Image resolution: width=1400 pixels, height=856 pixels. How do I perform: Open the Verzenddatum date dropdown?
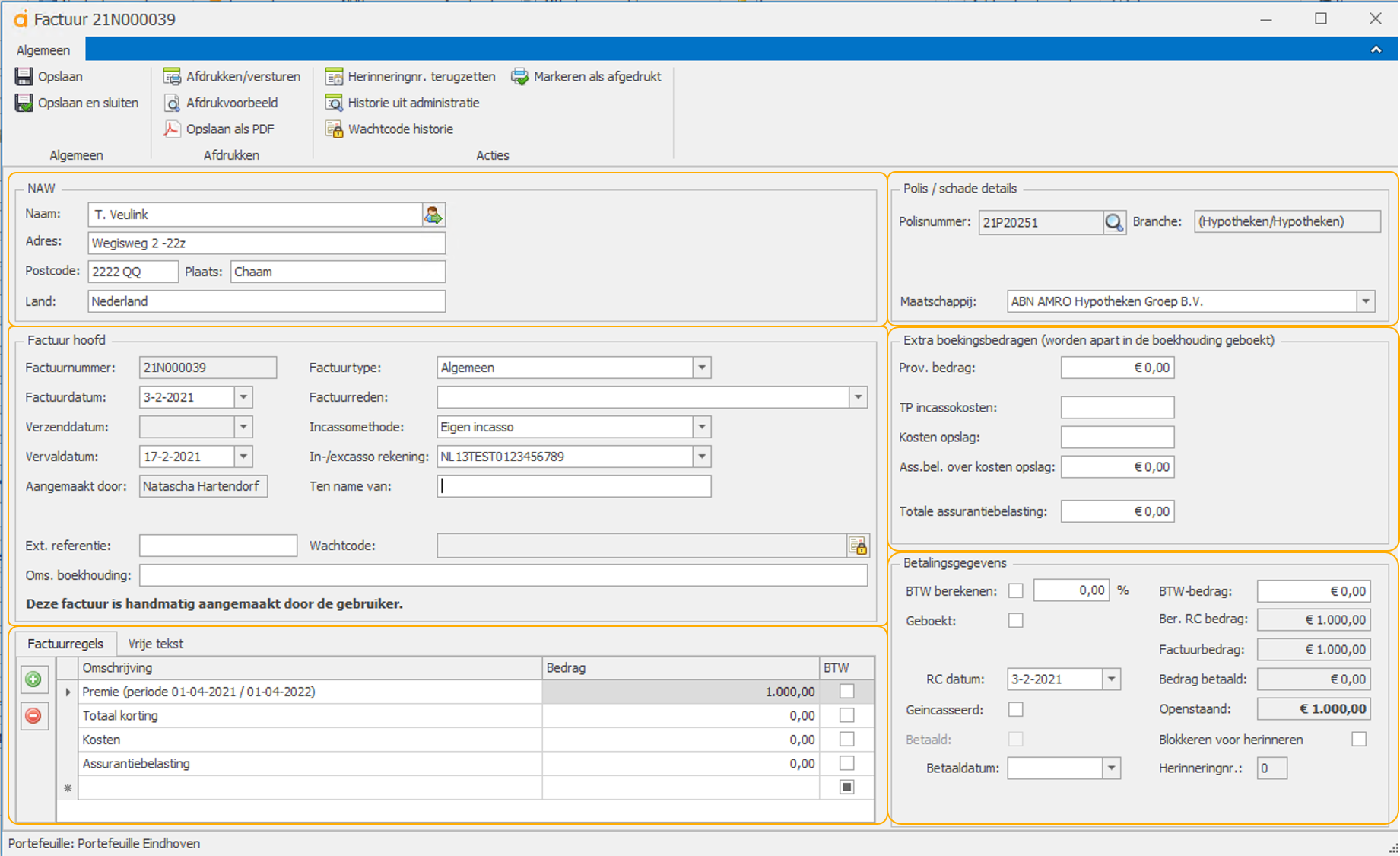click(243, 427)
